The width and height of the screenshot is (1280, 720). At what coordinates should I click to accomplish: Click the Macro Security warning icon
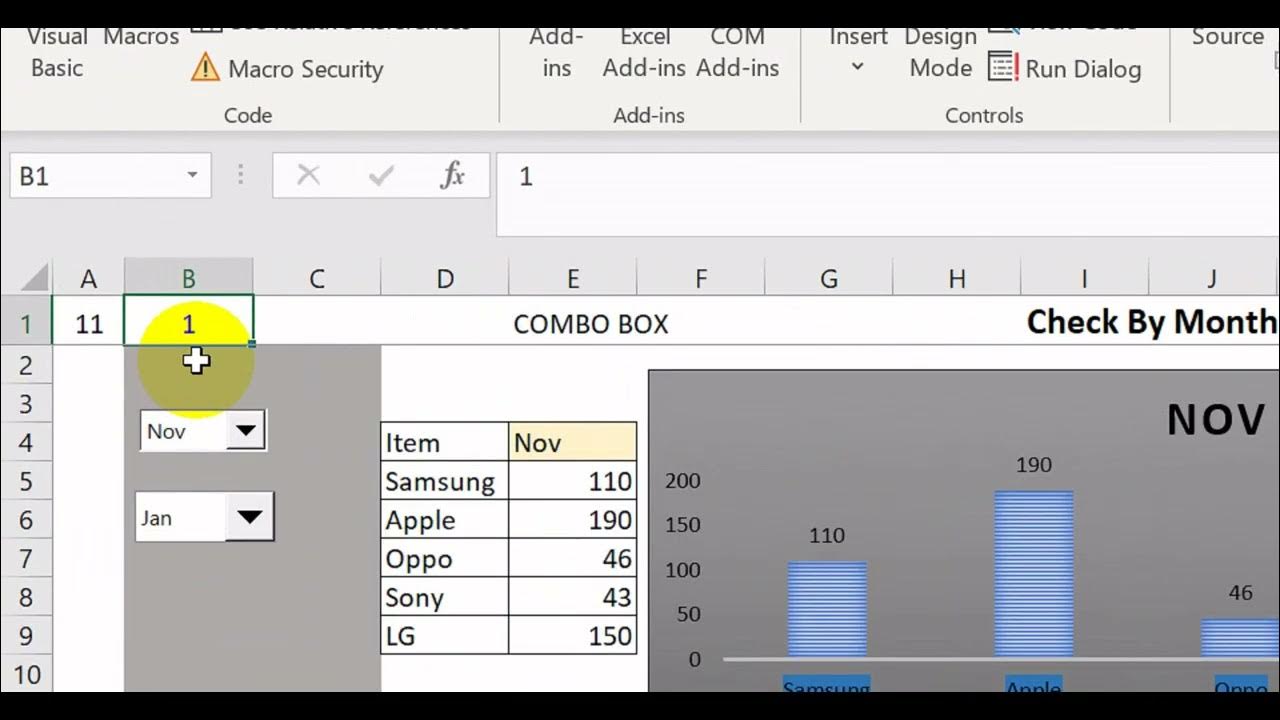click(x=205, y=68)
